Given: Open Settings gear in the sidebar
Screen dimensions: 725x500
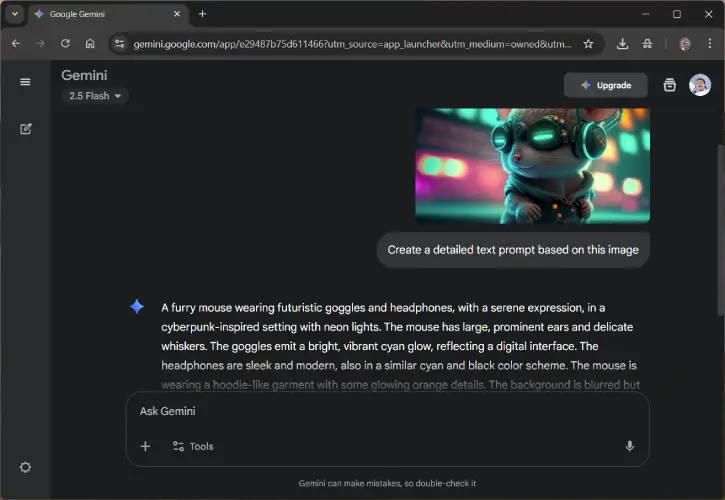Looking at the screenshot, I should 25,467.
